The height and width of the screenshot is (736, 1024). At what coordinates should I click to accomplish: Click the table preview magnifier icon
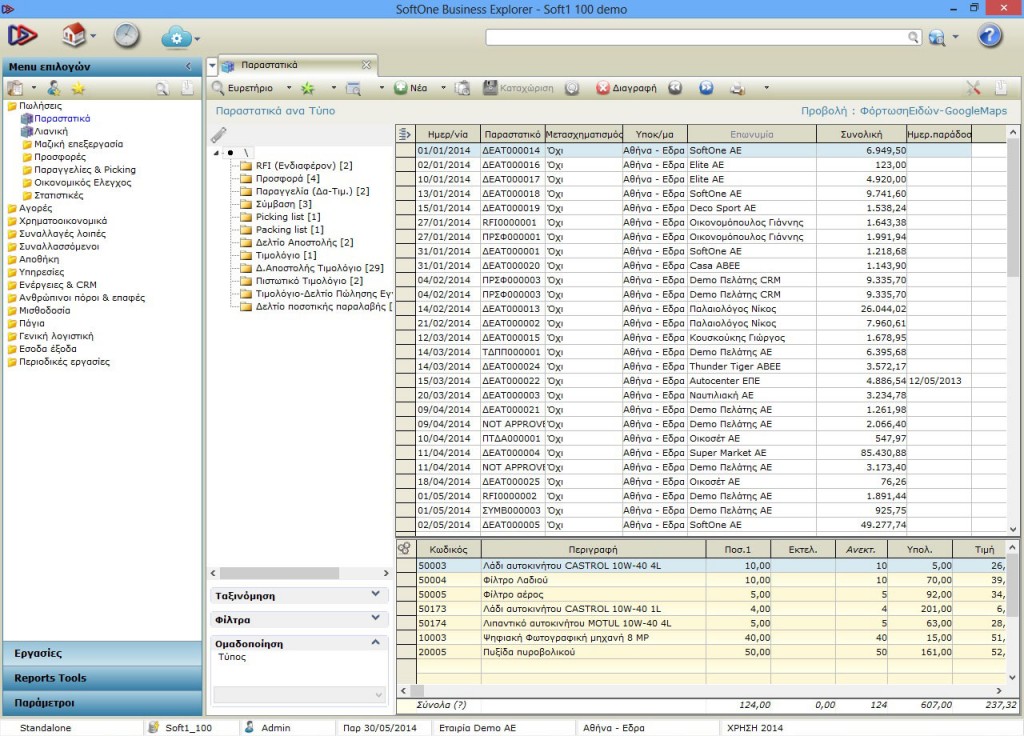pyautogui.click(x=353, y=88)
